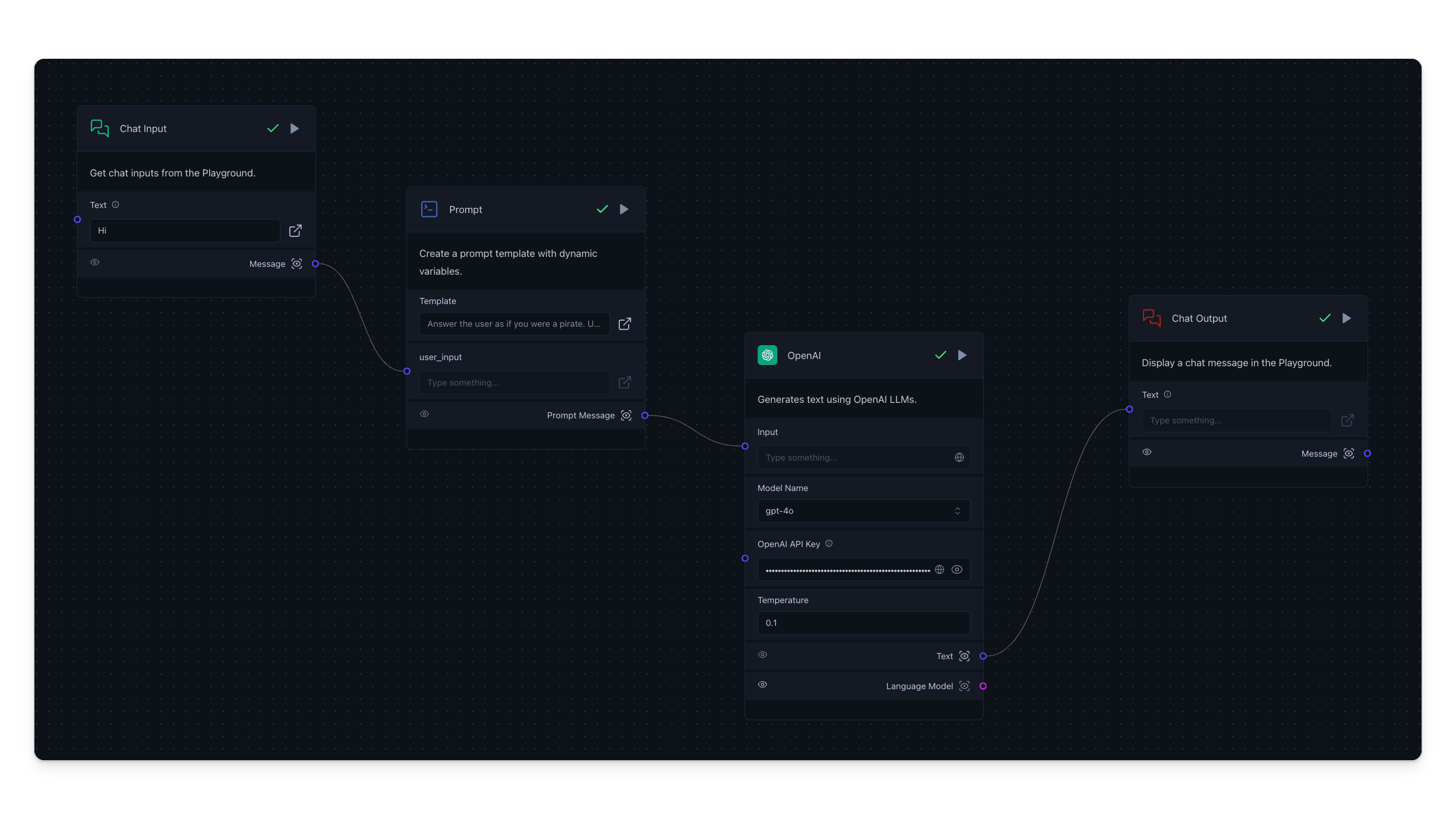
Task: Click the OpenAI logo icon
Action: click(767, 355)
